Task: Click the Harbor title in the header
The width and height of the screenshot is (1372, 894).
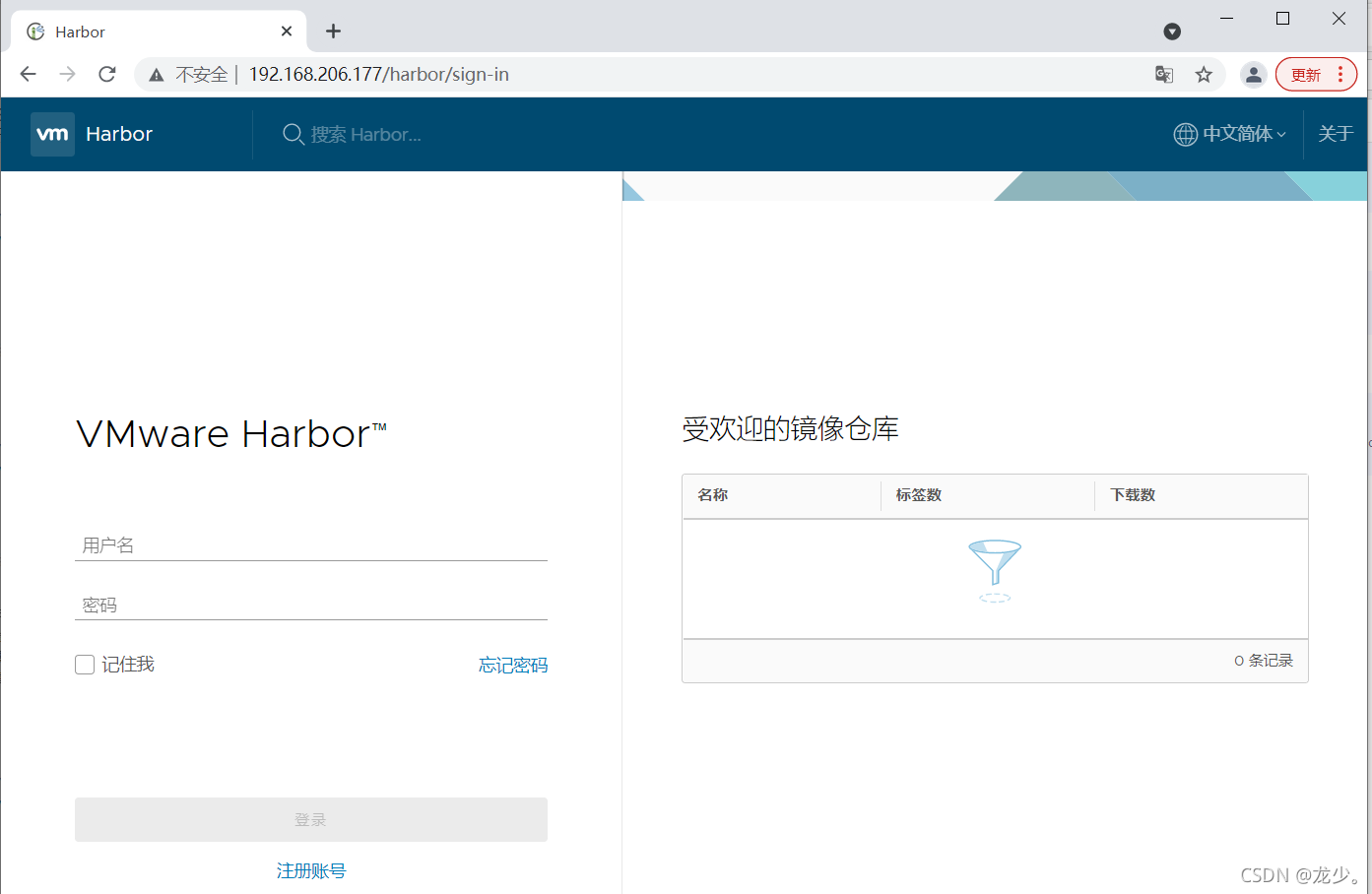Action: click(119, 134)
